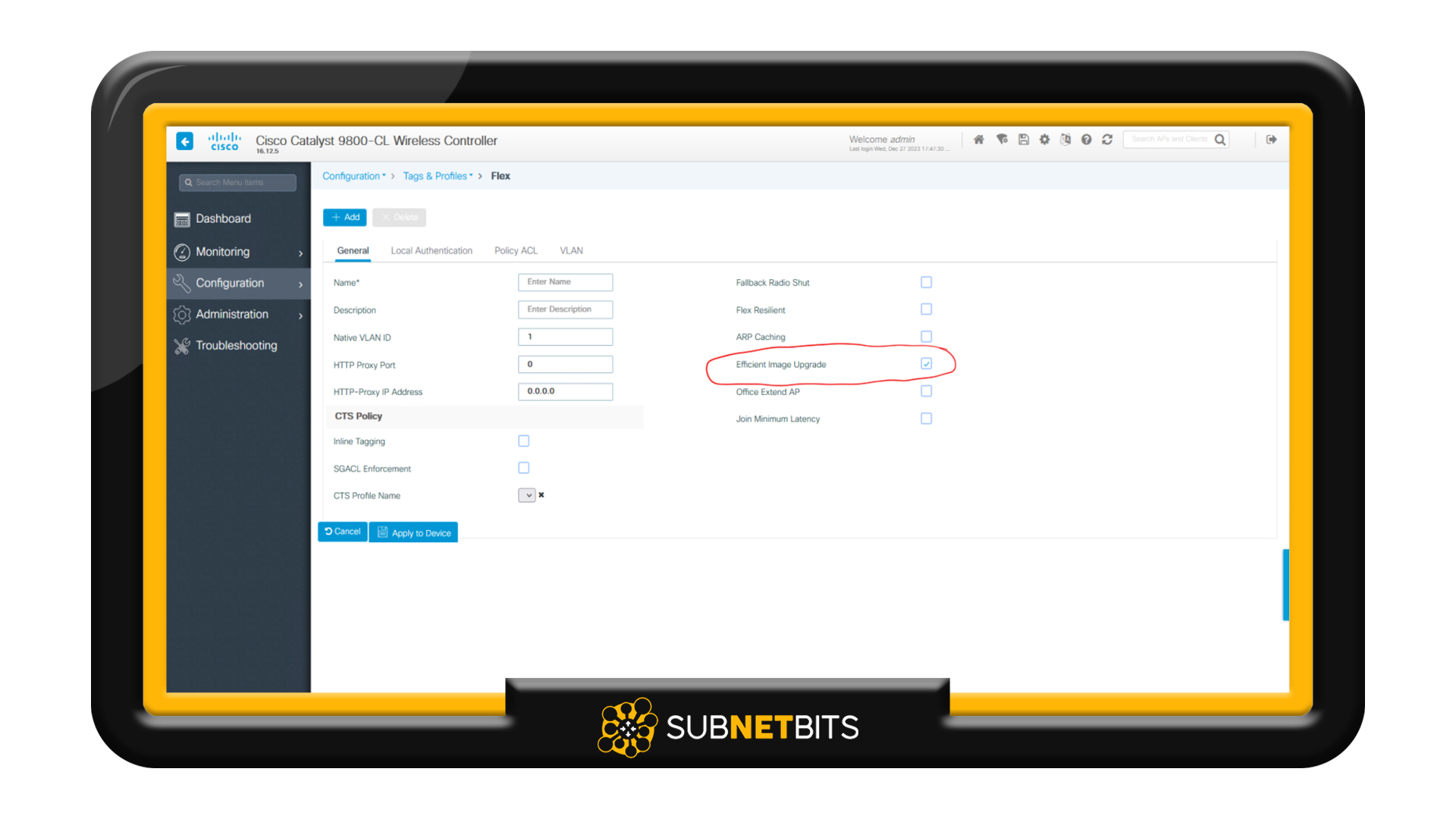This screenshot has height=819, width=1456.
Task: Click the Name input field
Action: [565, 282]
